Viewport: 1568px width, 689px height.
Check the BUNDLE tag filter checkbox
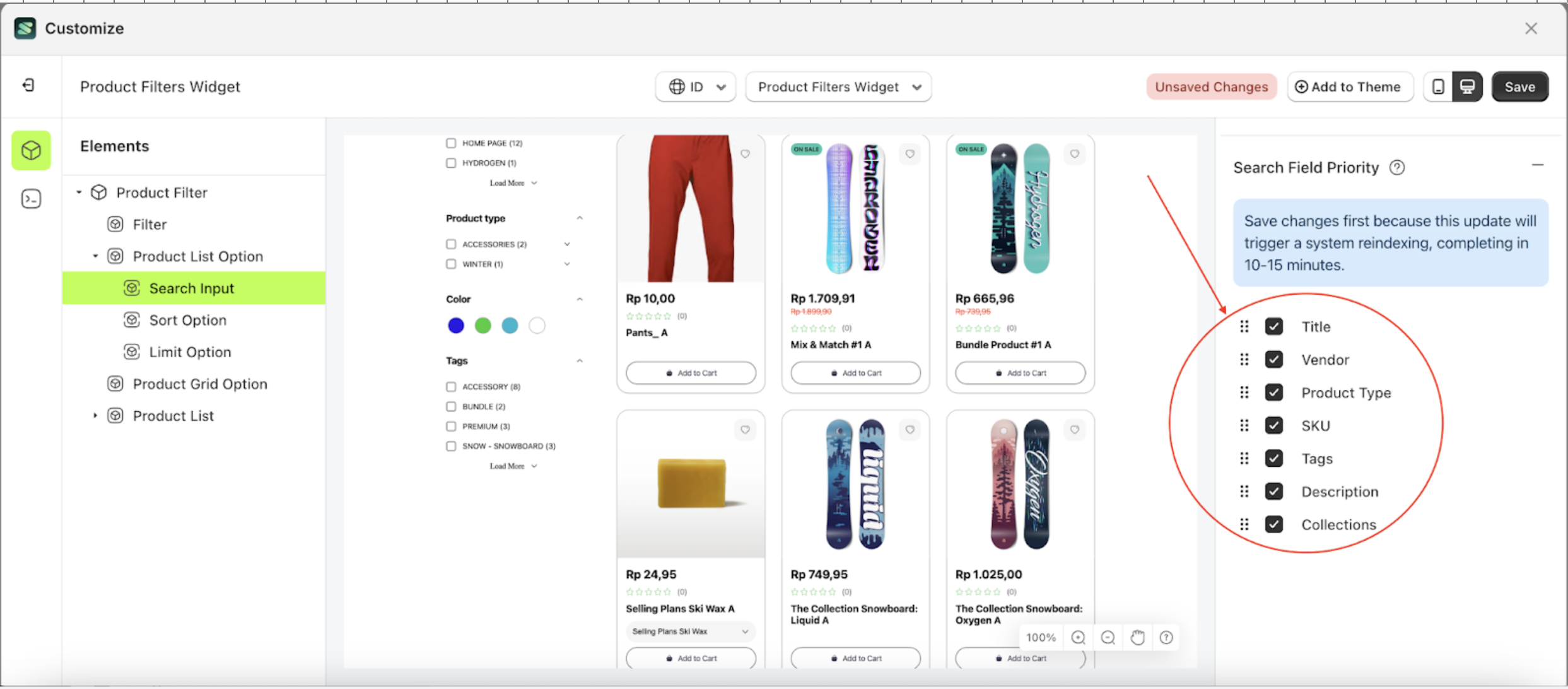(x=450, y=406)
